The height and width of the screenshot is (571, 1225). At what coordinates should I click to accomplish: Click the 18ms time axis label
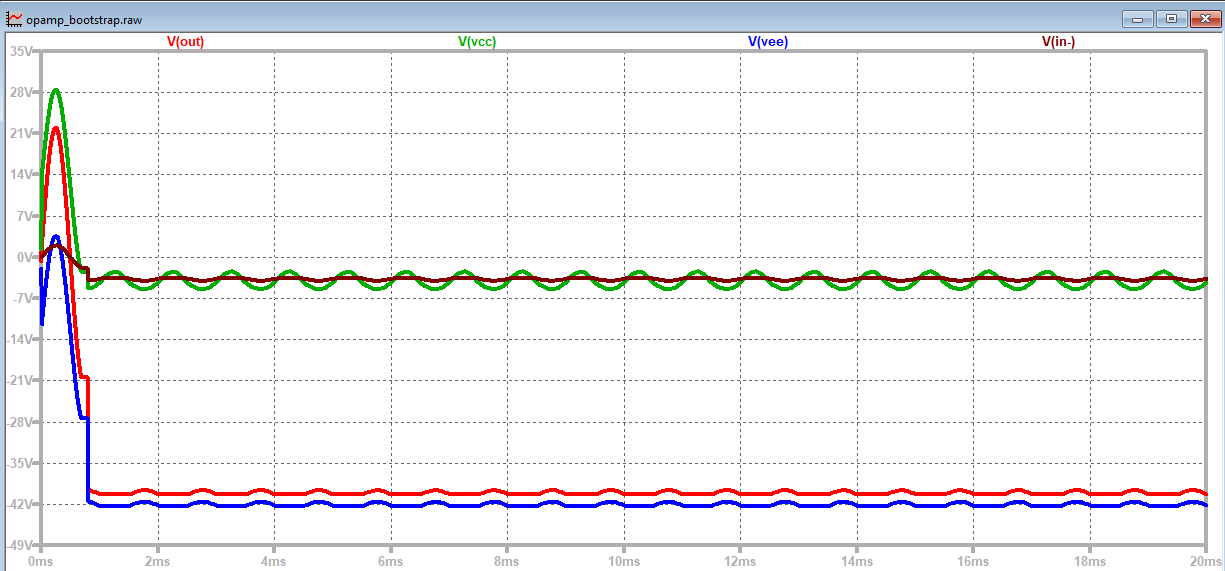tap(1090, 561)
